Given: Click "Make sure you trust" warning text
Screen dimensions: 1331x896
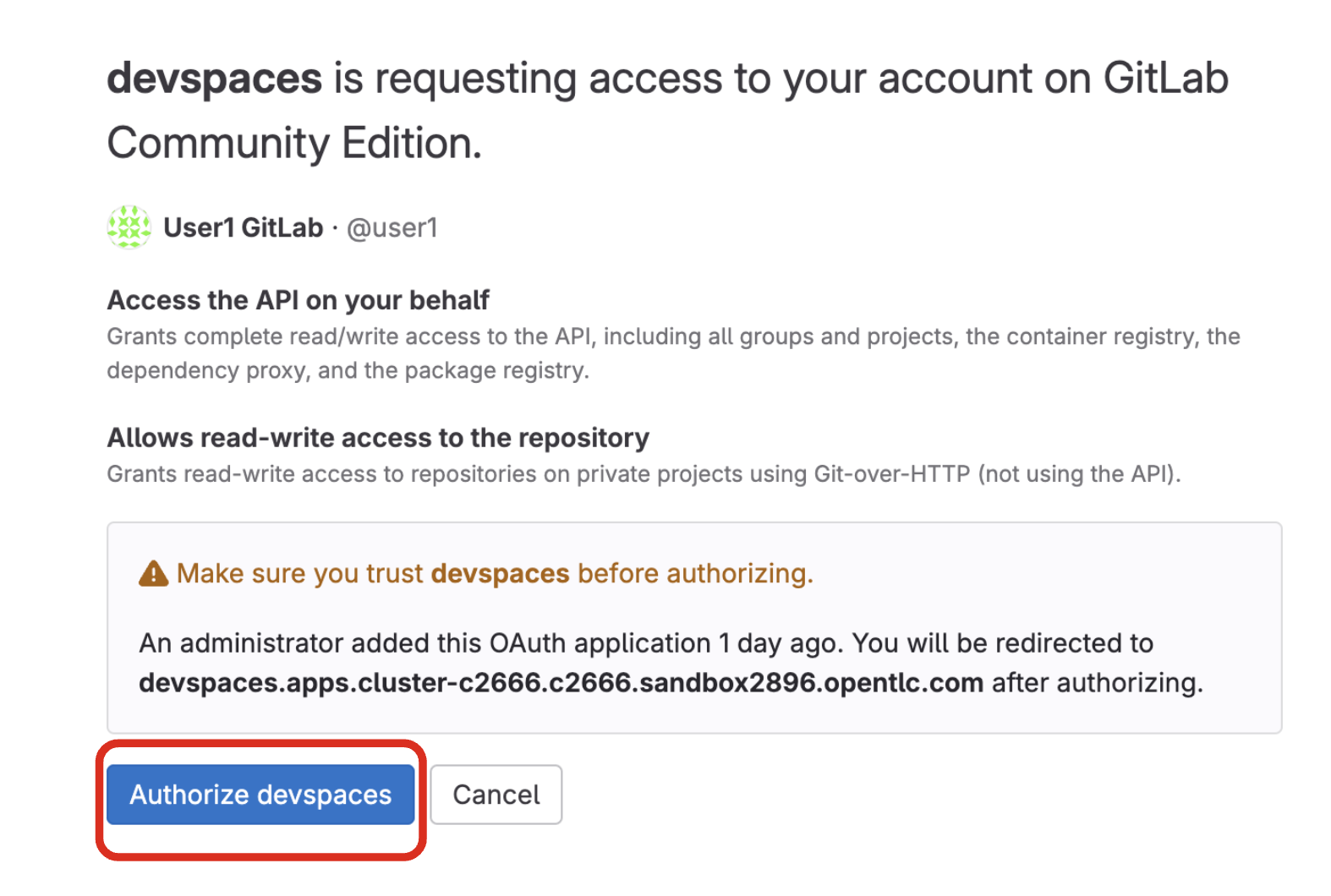Looking at the screenshot, I should (x=299, y=574).
